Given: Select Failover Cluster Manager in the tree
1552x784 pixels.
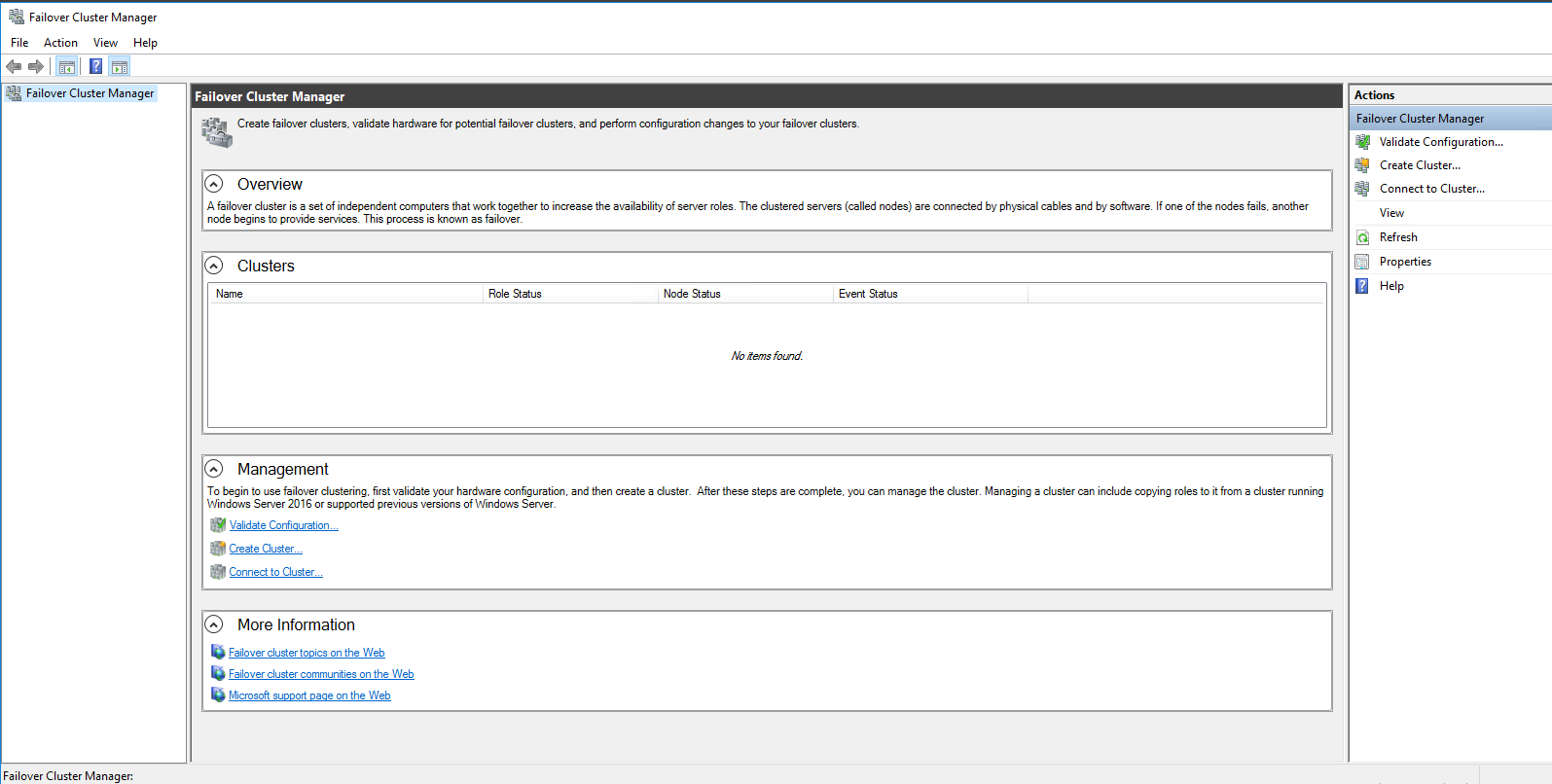Looking at the screenshot, I should (x=90, y=93).
